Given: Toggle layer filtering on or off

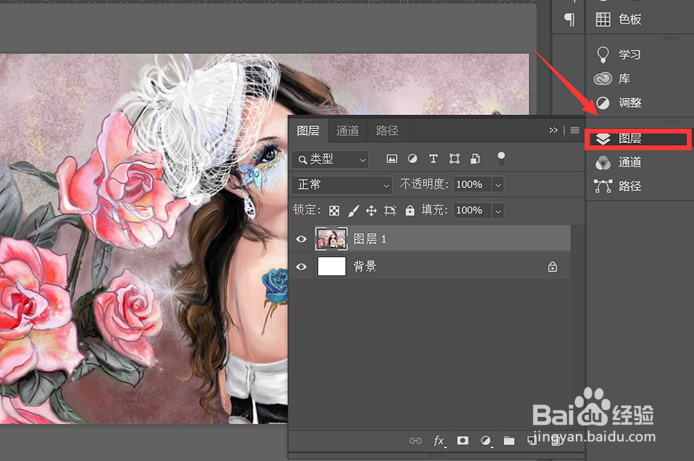Looking at the screenshot, I should click(x=501, y=158).
